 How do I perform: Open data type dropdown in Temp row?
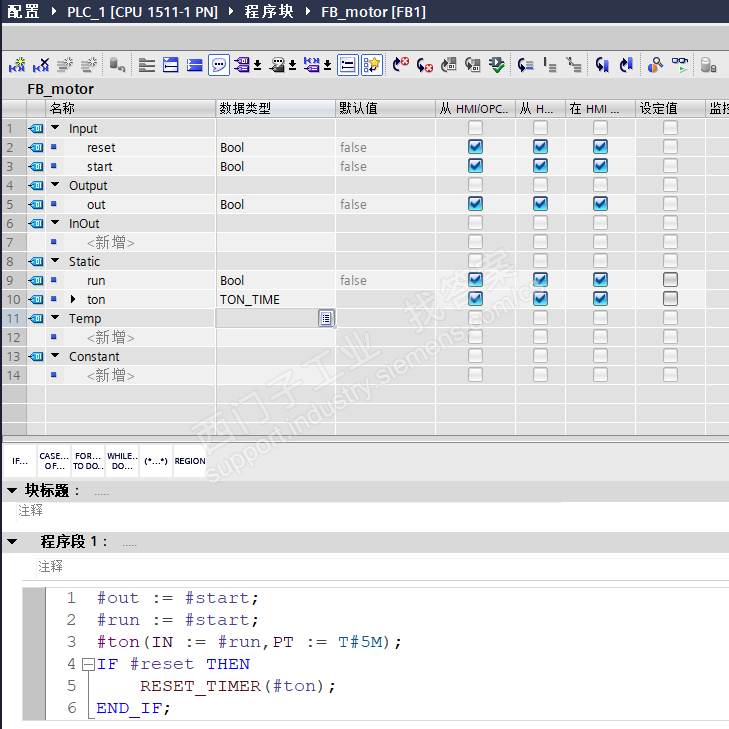coord(326,318)
